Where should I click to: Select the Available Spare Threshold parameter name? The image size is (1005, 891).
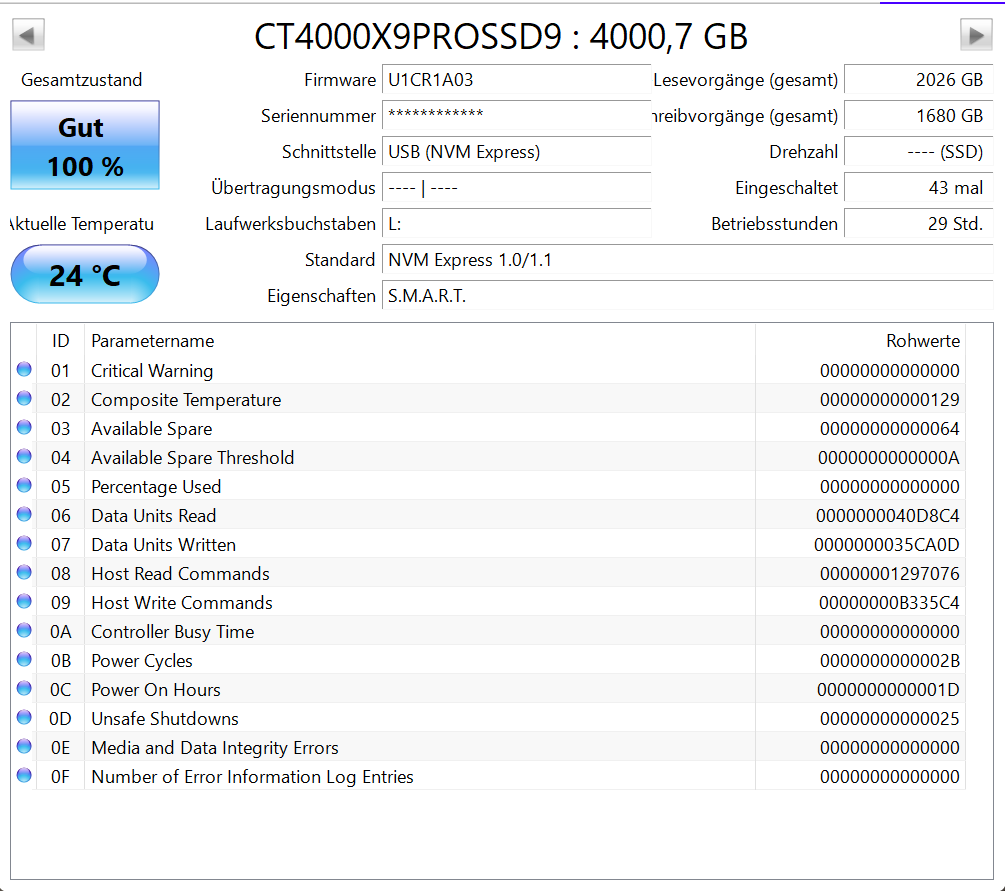click(x=192, y=458)
